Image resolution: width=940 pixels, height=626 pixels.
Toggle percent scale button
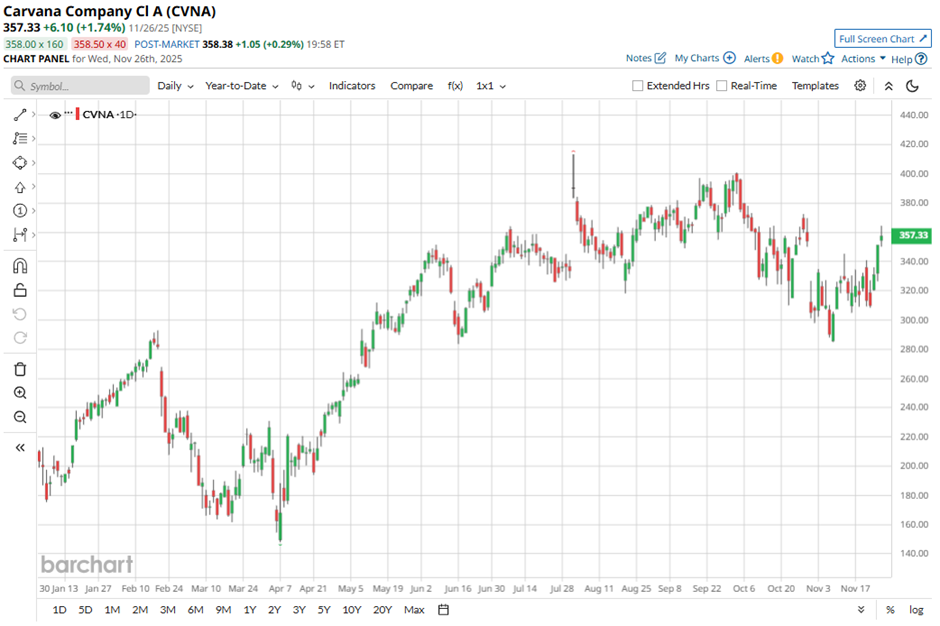(x=890, y=610)
